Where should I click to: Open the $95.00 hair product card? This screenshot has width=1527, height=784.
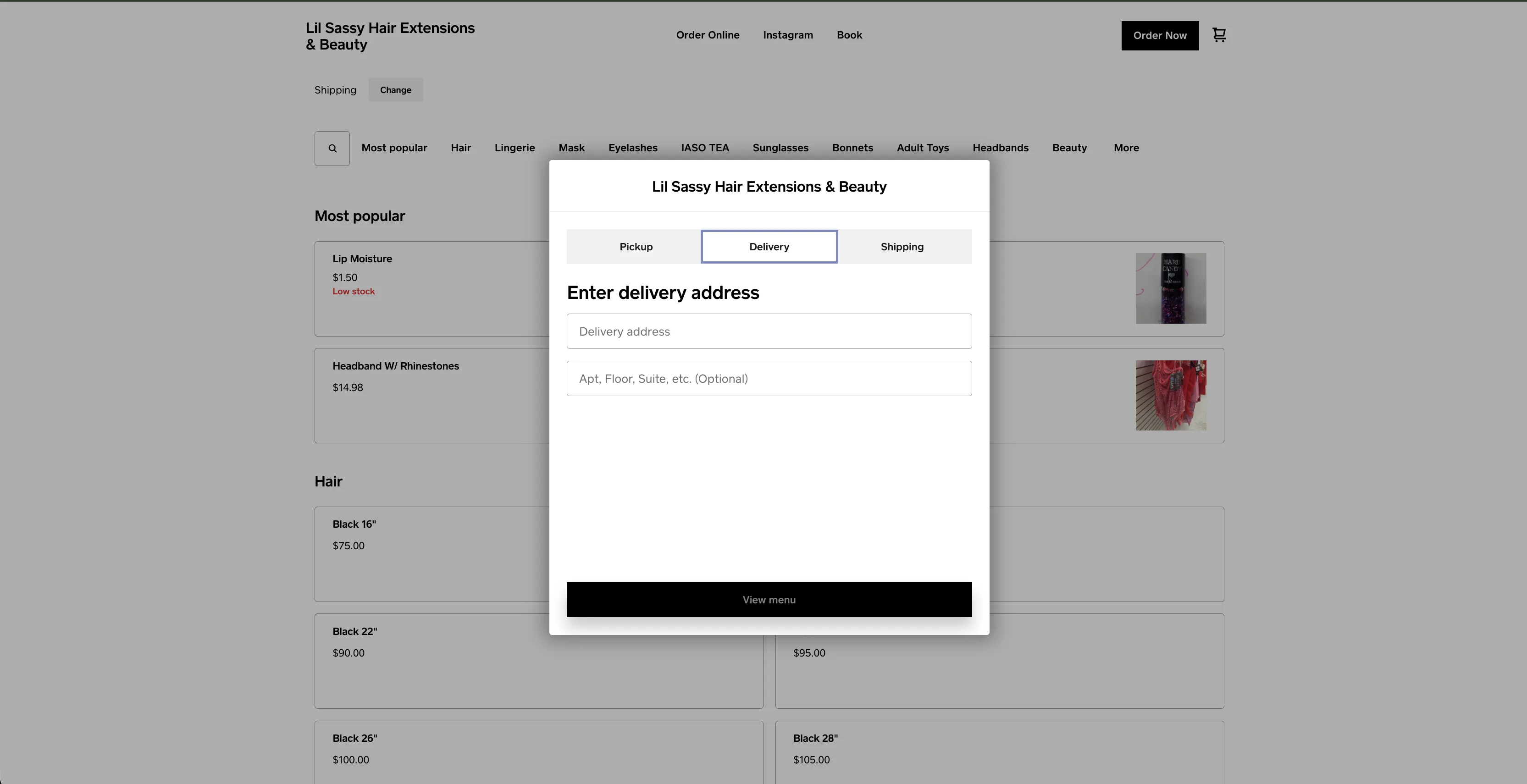[x=999, y=661]
